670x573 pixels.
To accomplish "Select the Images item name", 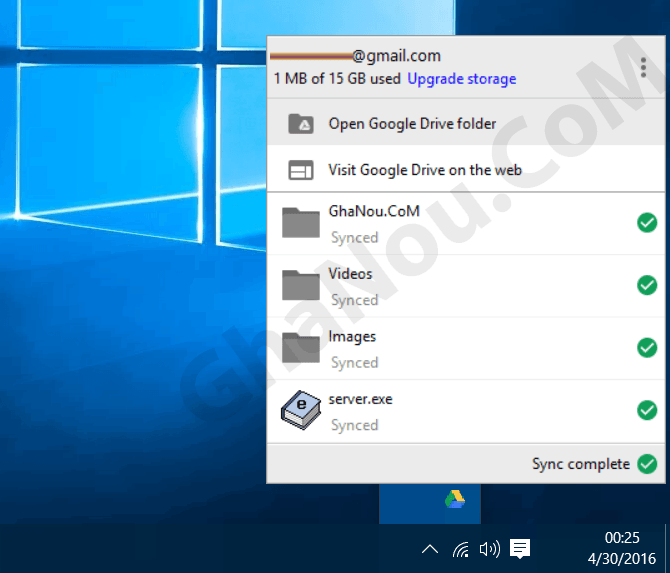I will (x=352, y=337).
